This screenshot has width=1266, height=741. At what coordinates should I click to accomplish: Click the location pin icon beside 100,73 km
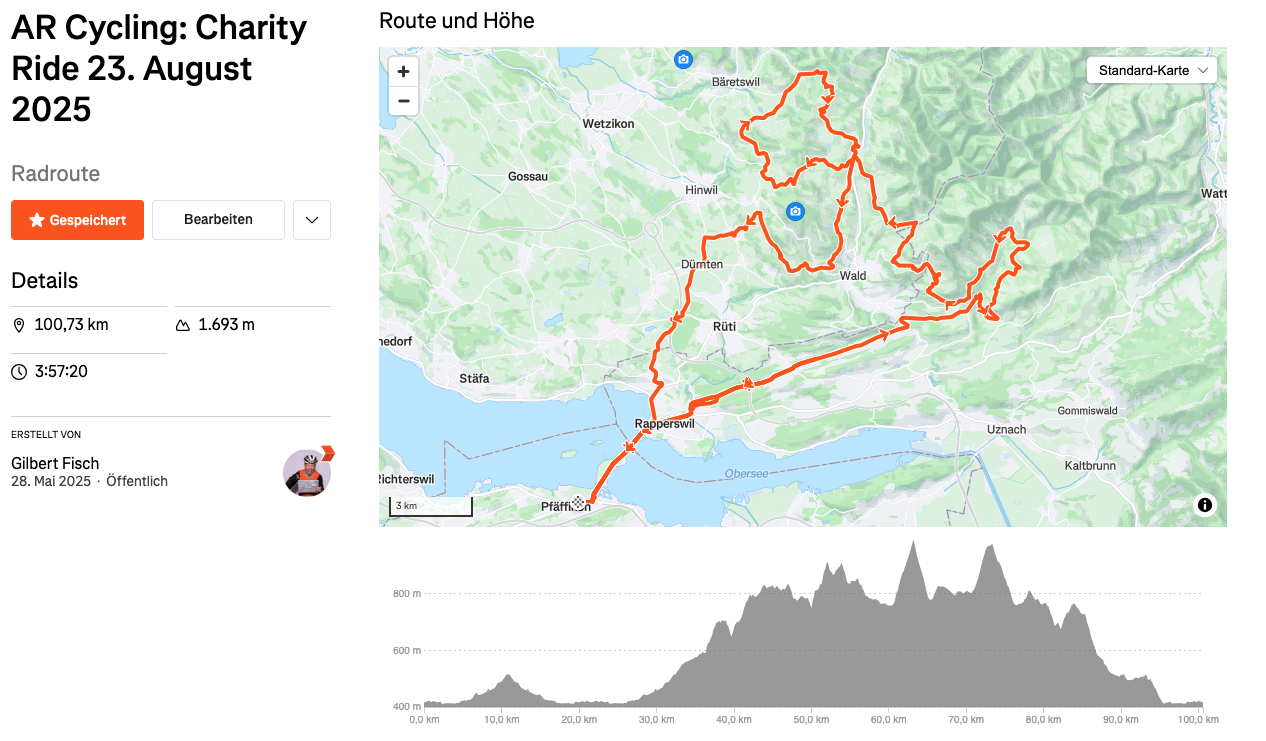point(19,325)
